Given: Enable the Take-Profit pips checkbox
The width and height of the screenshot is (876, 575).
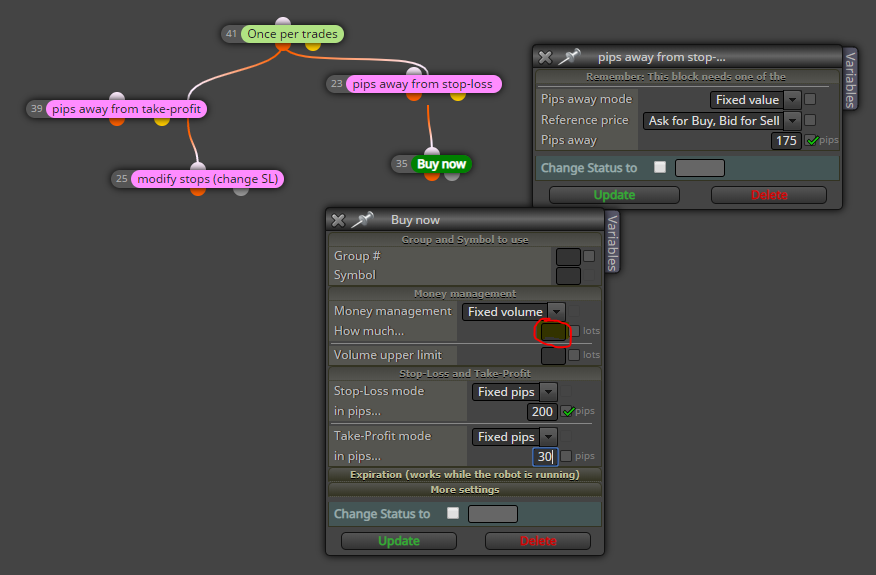Looking at the screenshot, I should pos(566,456).
